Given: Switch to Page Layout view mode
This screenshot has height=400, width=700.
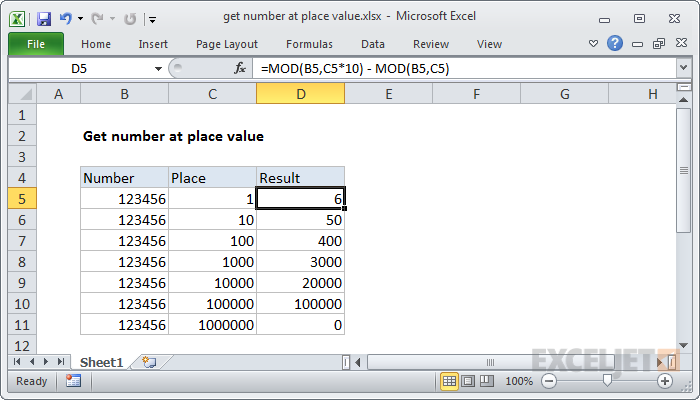Looking at the screenshot, I should [x=468, y=381].
